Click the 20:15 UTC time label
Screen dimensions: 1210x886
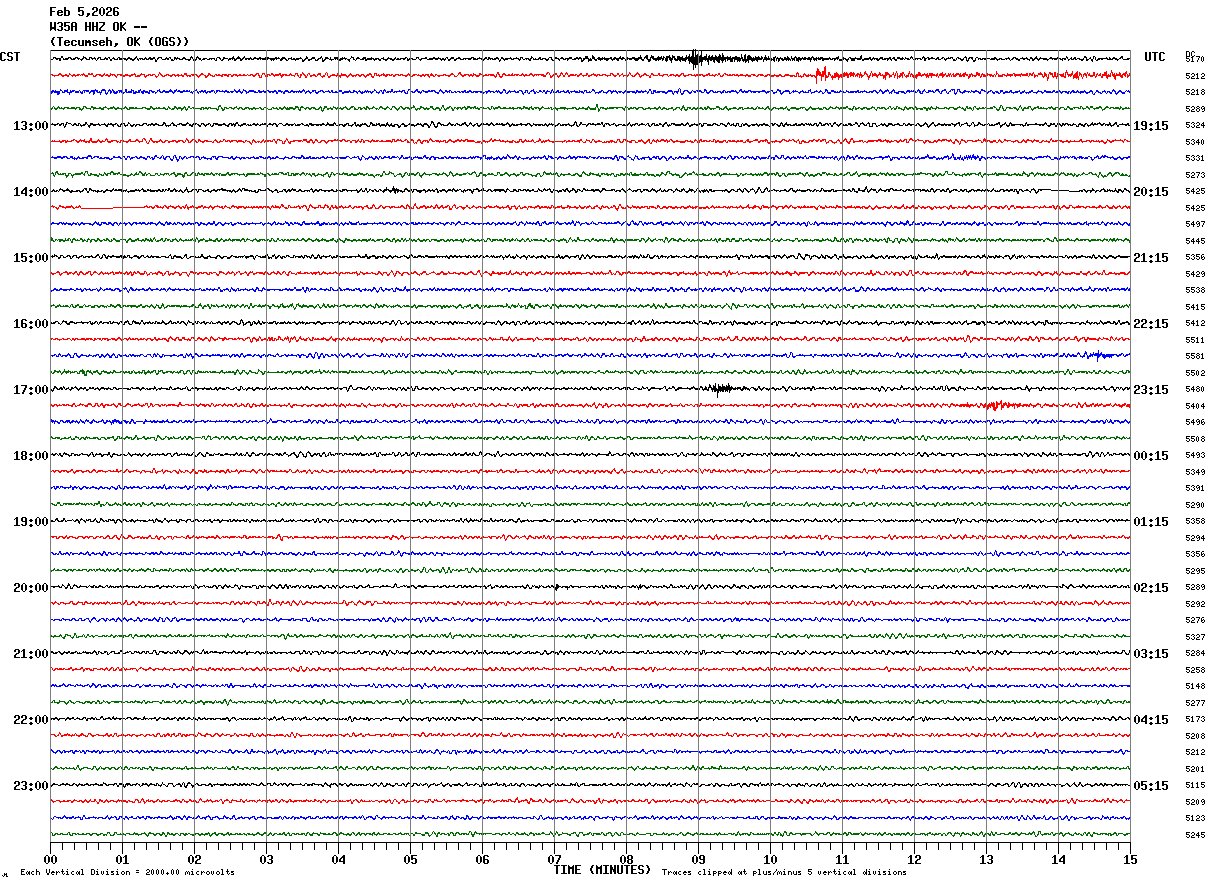click(1151, 192)
